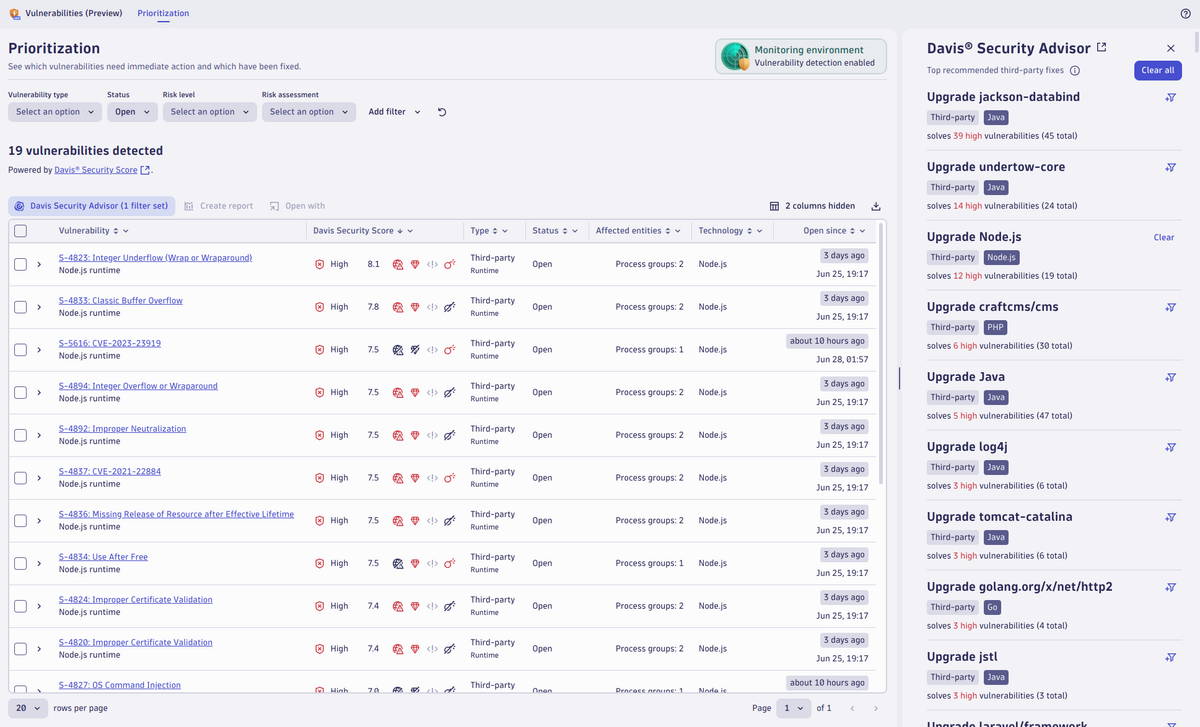The width and height of the screenshot is (1200, 727).
Task: Select the Prioritization tab
Action: click(x=163, y=13)
